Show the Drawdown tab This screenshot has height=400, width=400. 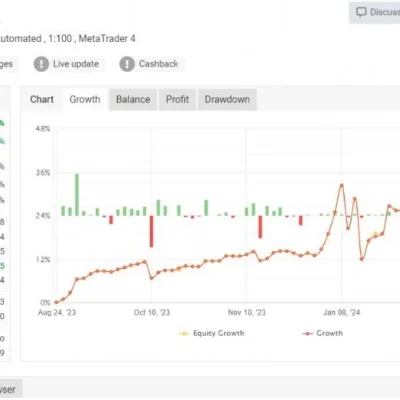point(227,99)
